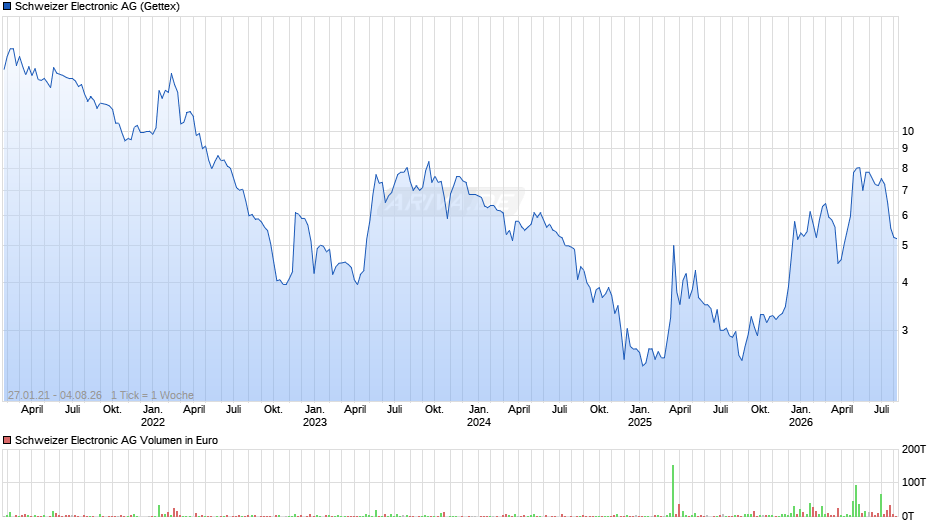
Task: Click the 100T volume axis label
Action: 914,482
